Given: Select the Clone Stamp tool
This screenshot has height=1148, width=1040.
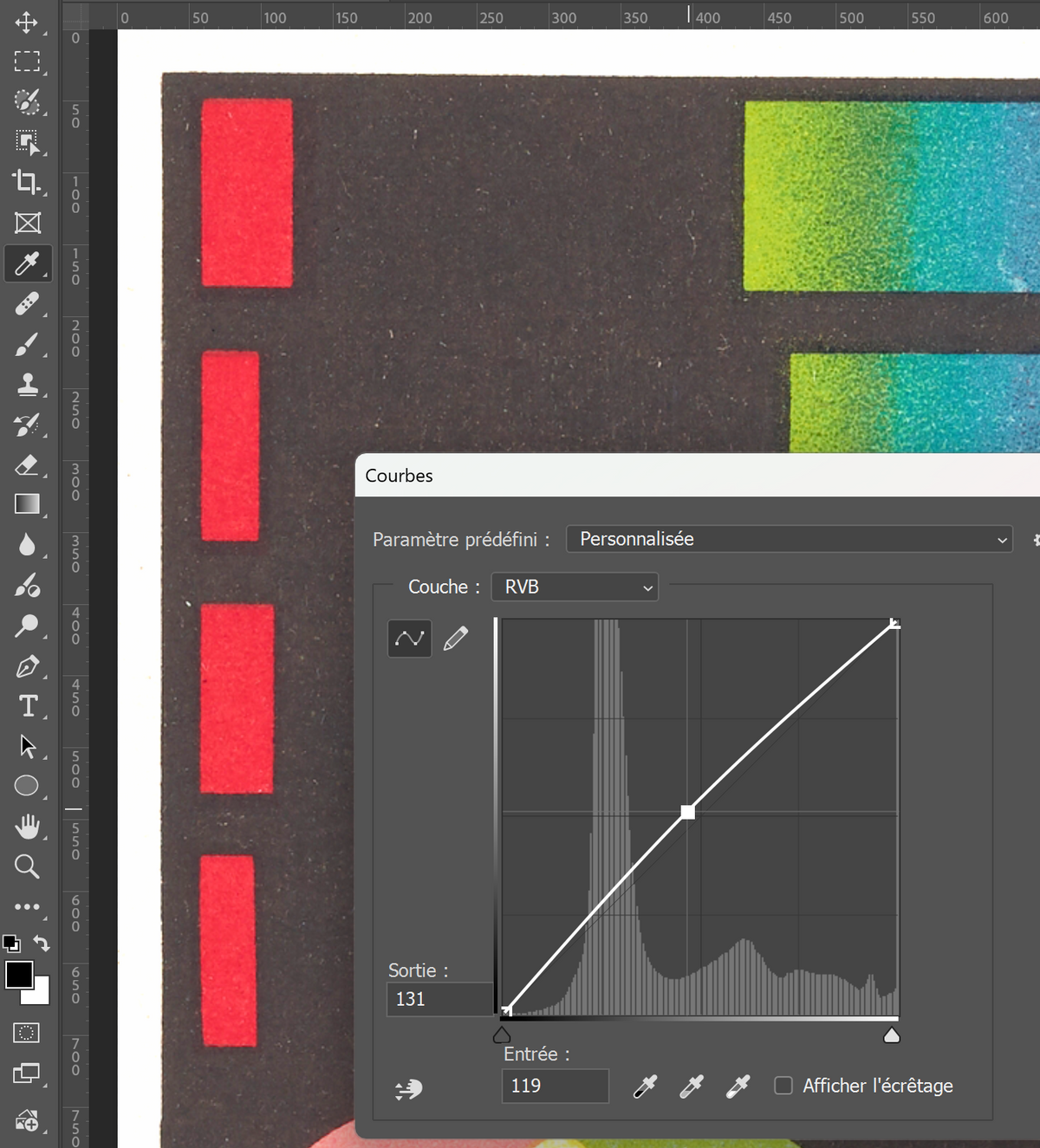Looking at the screenshot, I should 27,385.
